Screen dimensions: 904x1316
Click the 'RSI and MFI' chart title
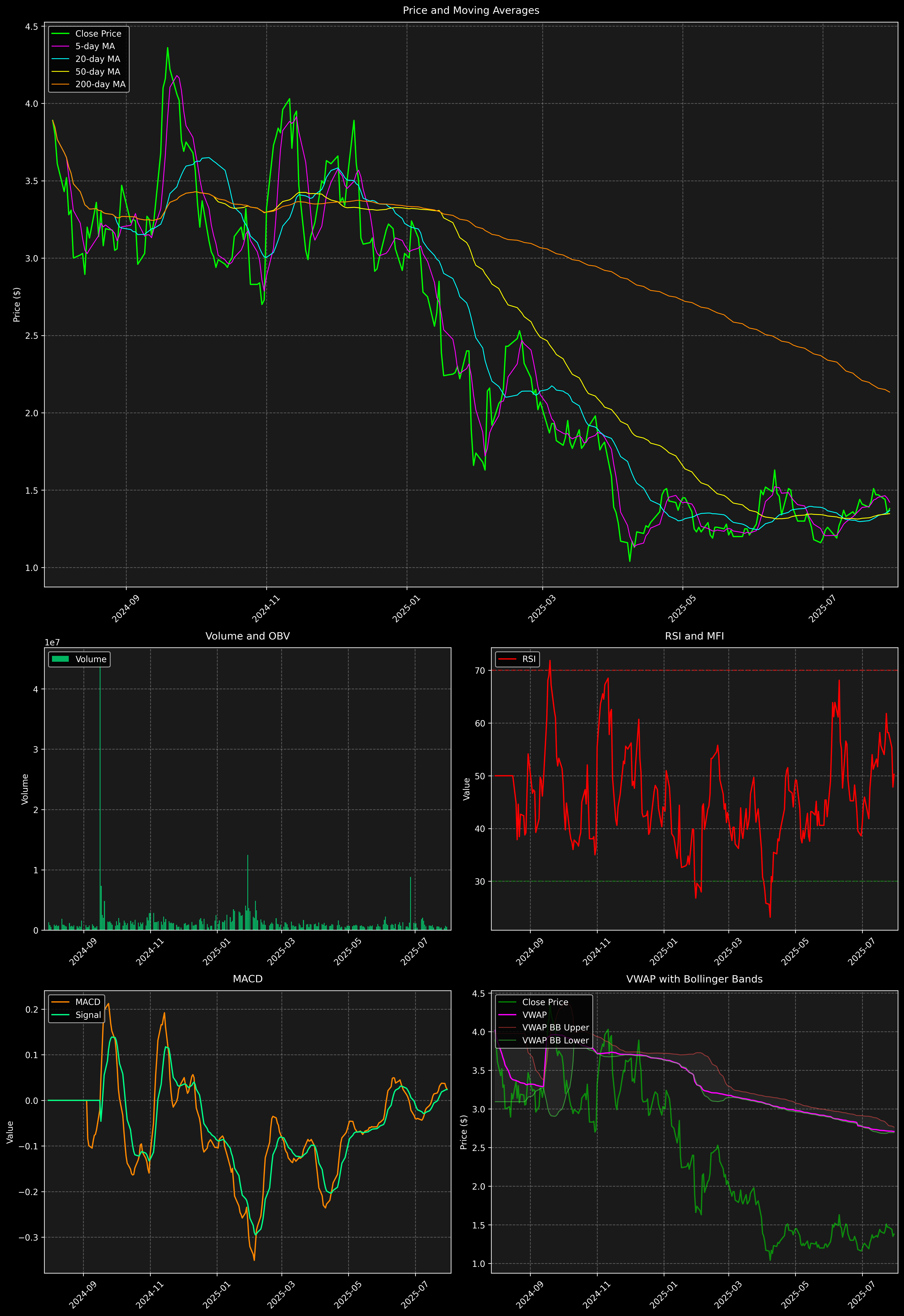[694, 636]
